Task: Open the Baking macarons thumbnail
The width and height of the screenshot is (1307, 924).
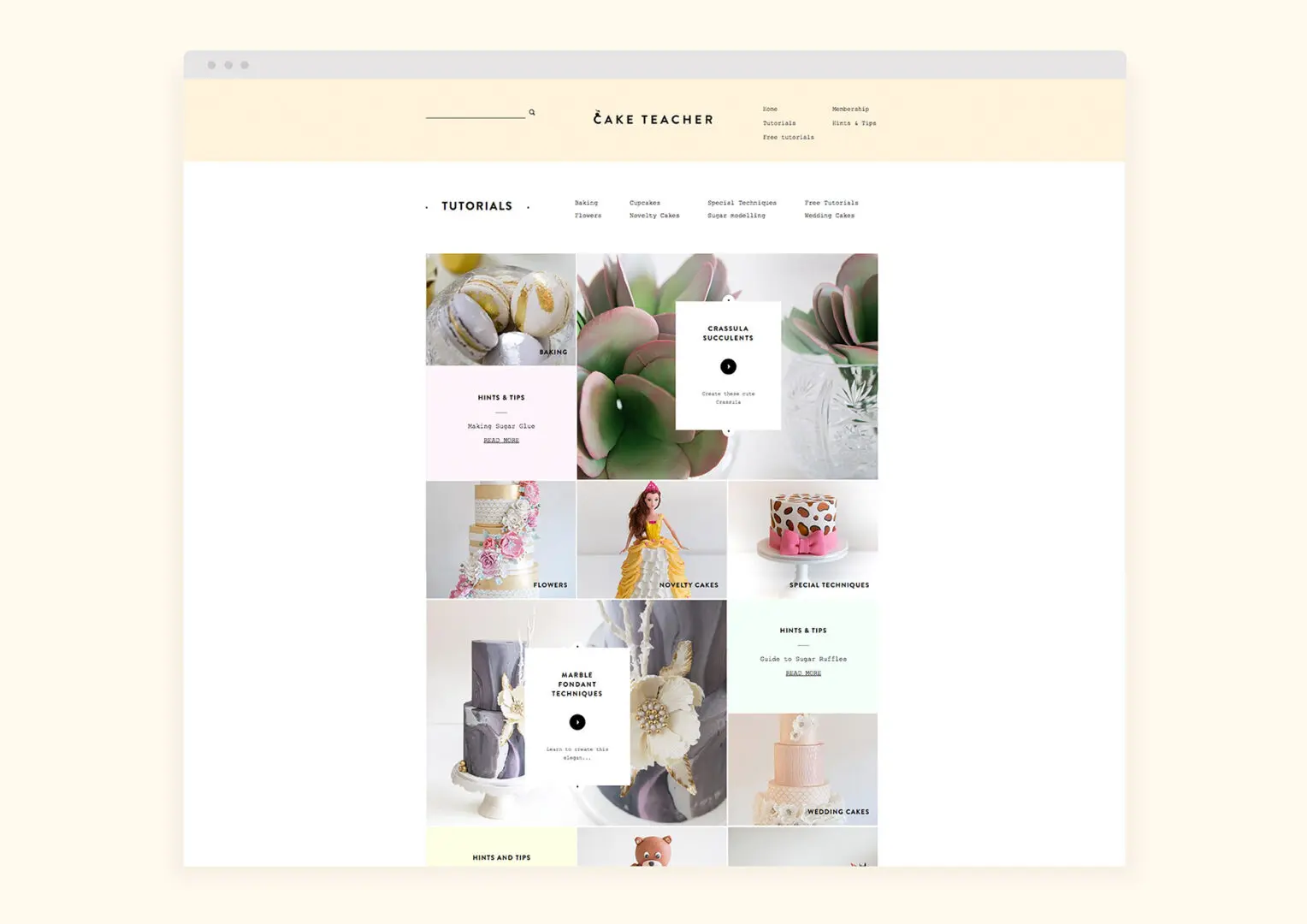Action: [x=500, y=309]
